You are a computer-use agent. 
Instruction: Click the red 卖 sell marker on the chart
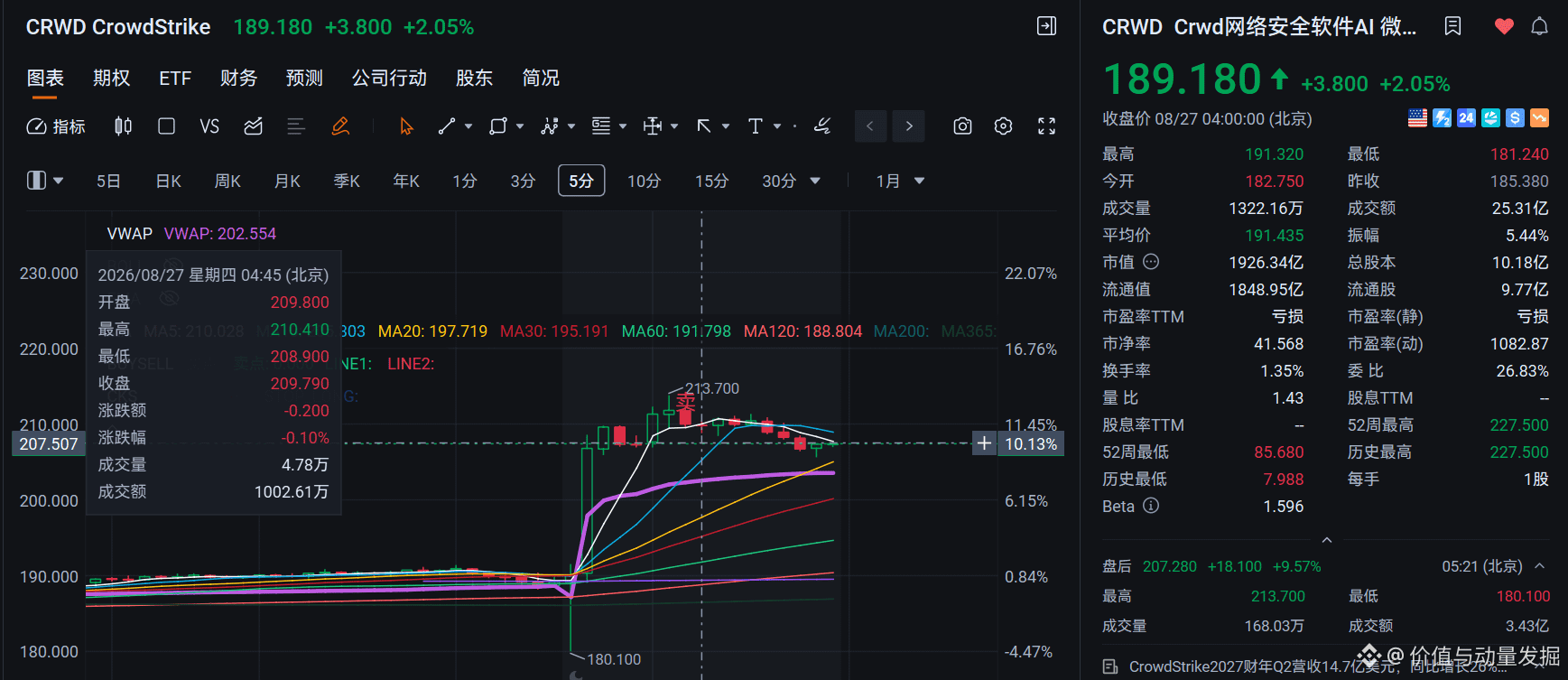pyautogui.click(x=686, y=400)
